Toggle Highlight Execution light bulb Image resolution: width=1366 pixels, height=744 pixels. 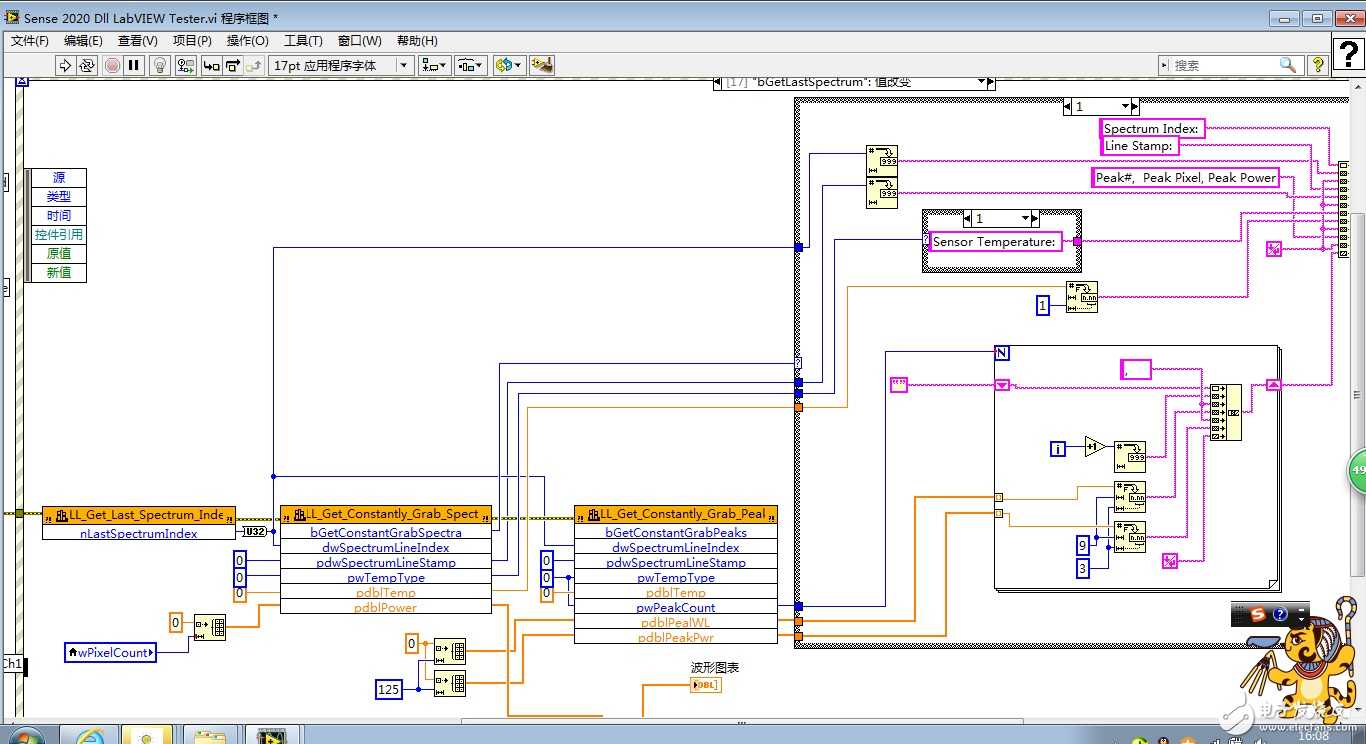click(160, 65)
